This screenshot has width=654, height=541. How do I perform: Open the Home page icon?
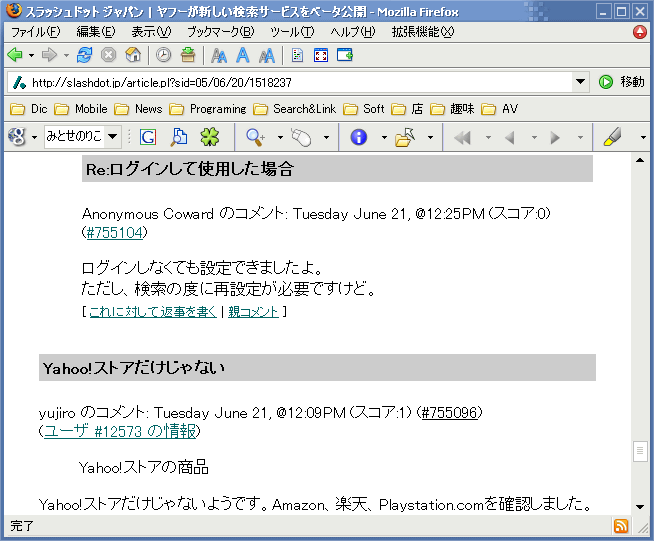pos(133,55)
